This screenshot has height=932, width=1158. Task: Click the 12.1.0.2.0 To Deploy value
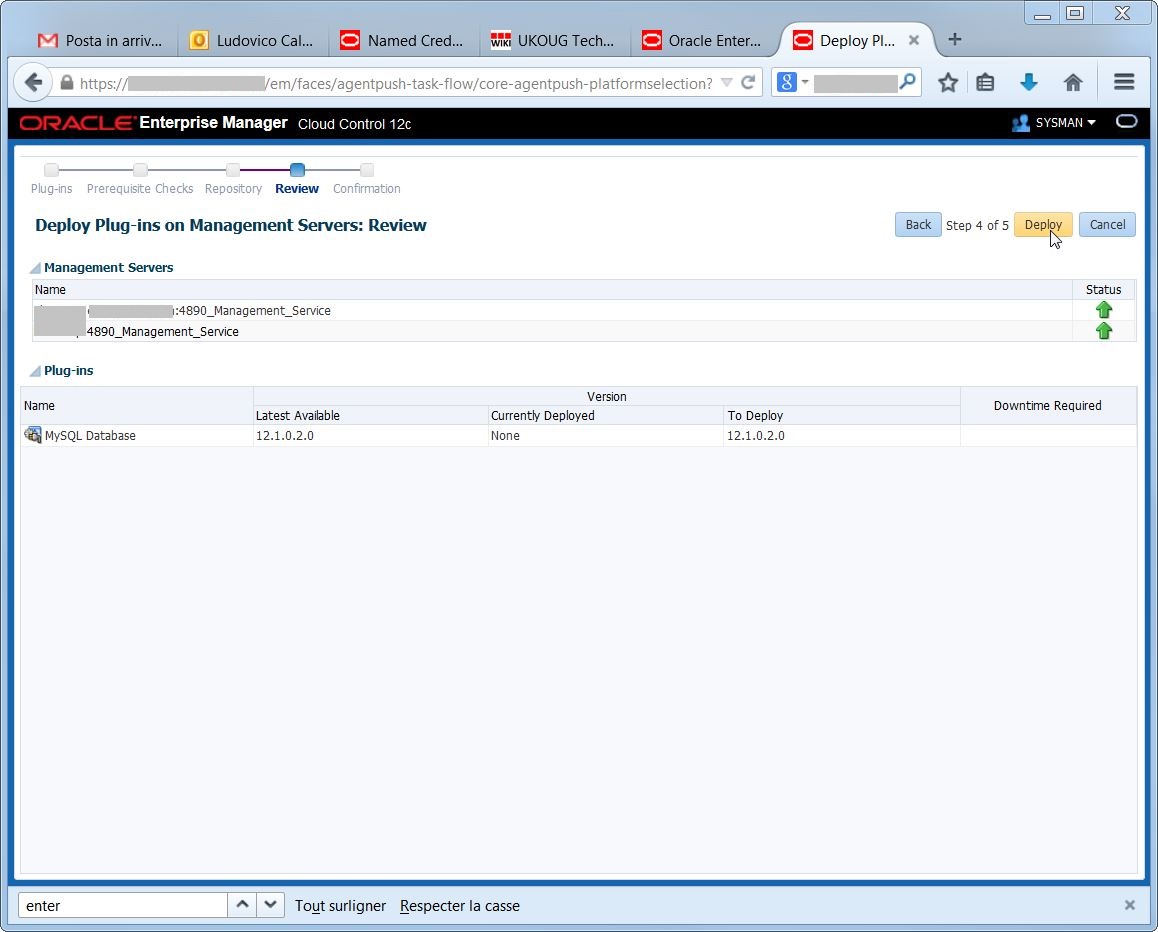click(x=756, y=436)
